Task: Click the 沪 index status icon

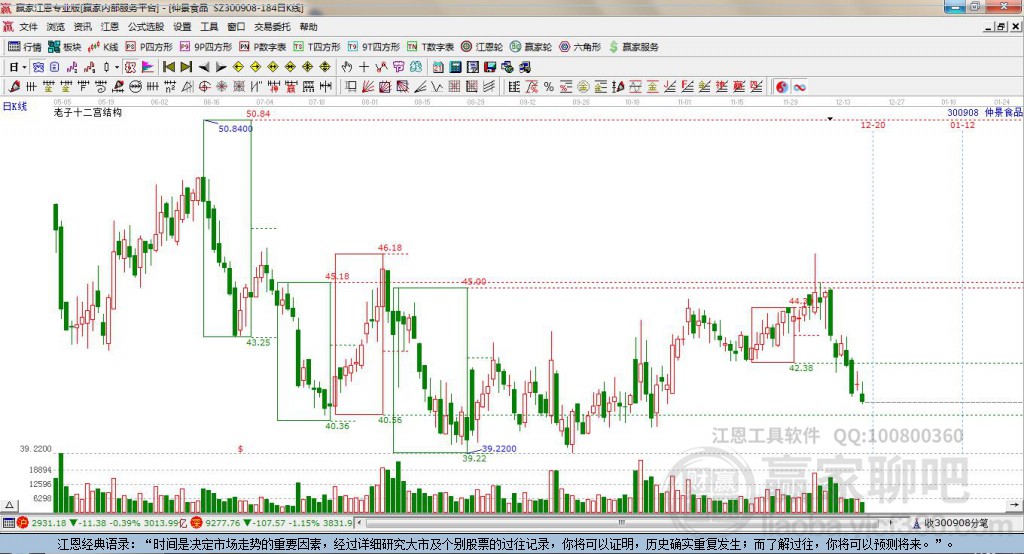Action: coord(23,523)
